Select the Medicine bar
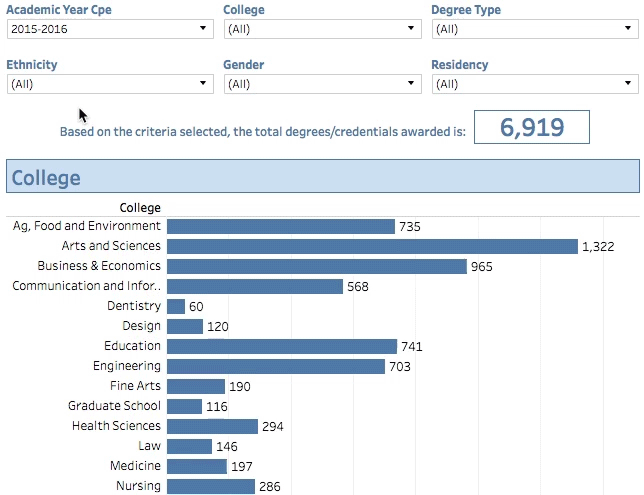Viewport: 644px width, 495px height. [197, 466]
